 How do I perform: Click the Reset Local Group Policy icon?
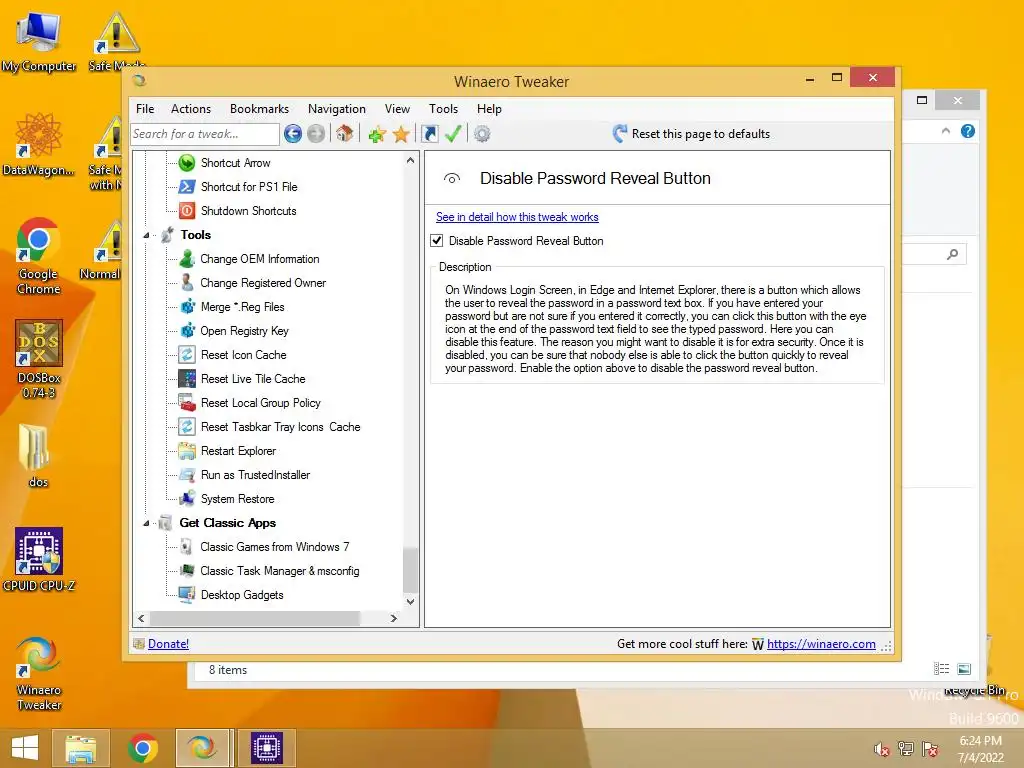187,403
